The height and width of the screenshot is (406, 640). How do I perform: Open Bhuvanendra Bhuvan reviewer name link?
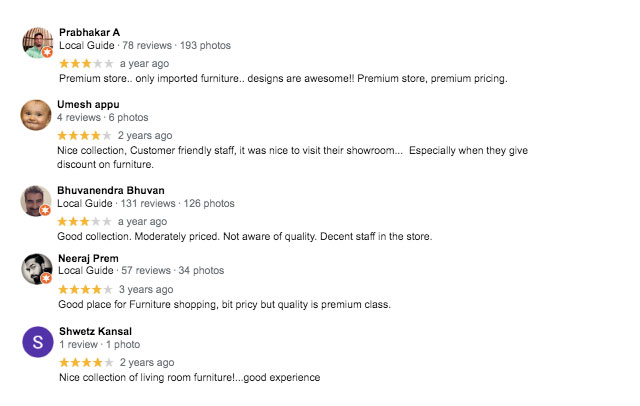[111, 191]
